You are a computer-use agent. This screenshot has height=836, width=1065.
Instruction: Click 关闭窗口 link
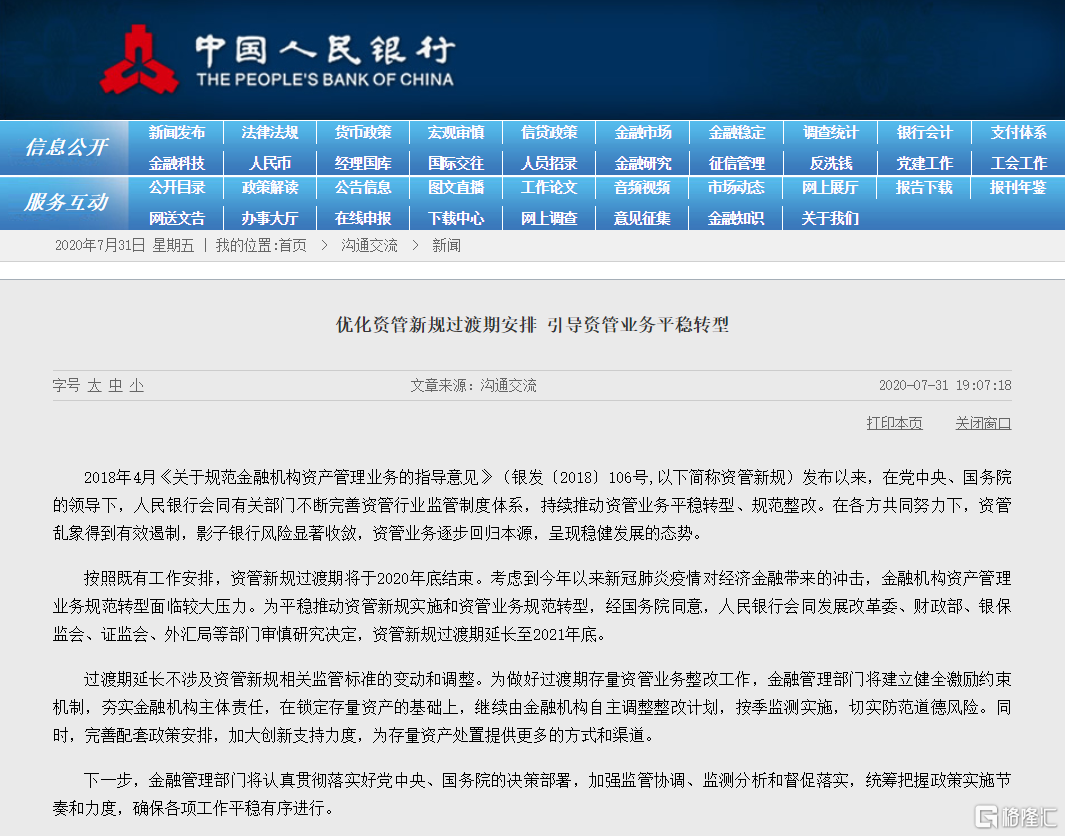coord(983,423)
